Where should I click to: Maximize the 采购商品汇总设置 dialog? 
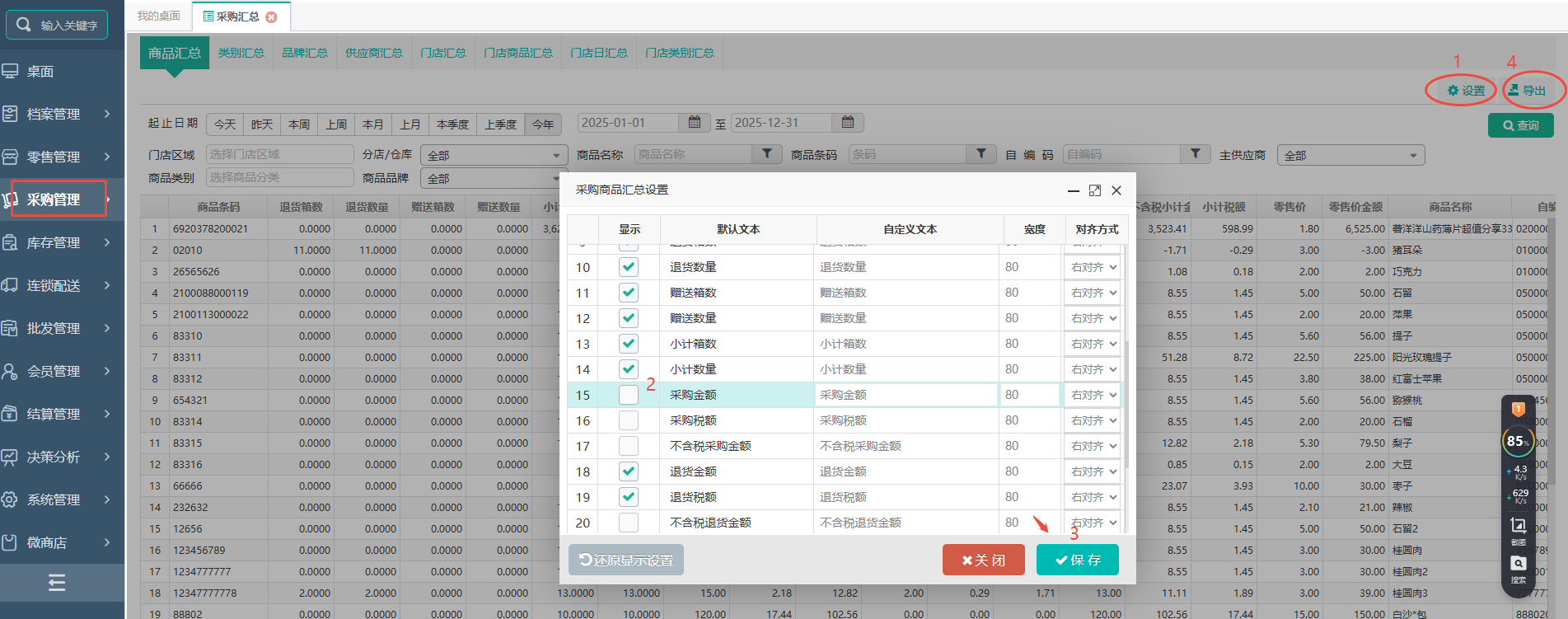1094,190
